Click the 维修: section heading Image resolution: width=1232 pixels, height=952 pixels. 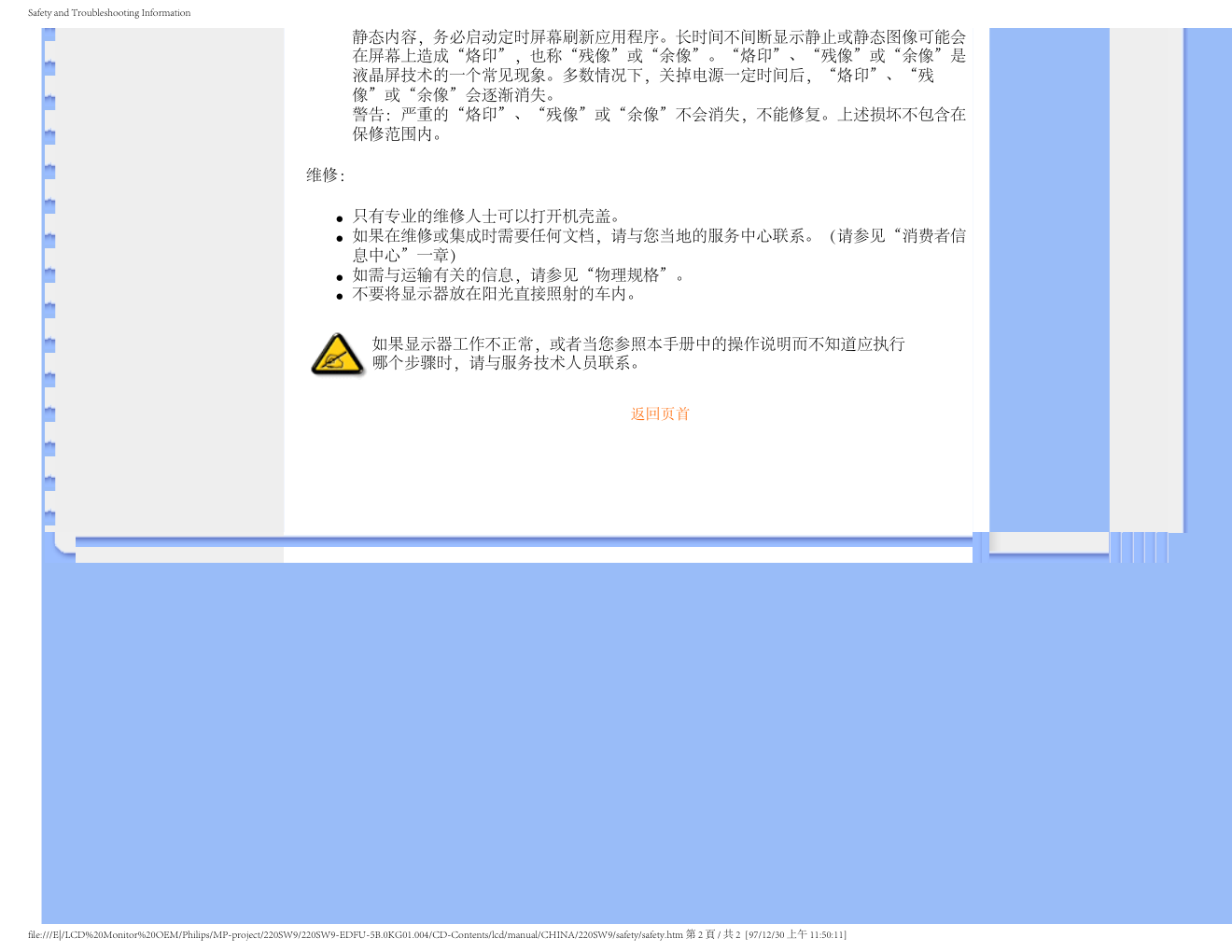click(326, 175)
